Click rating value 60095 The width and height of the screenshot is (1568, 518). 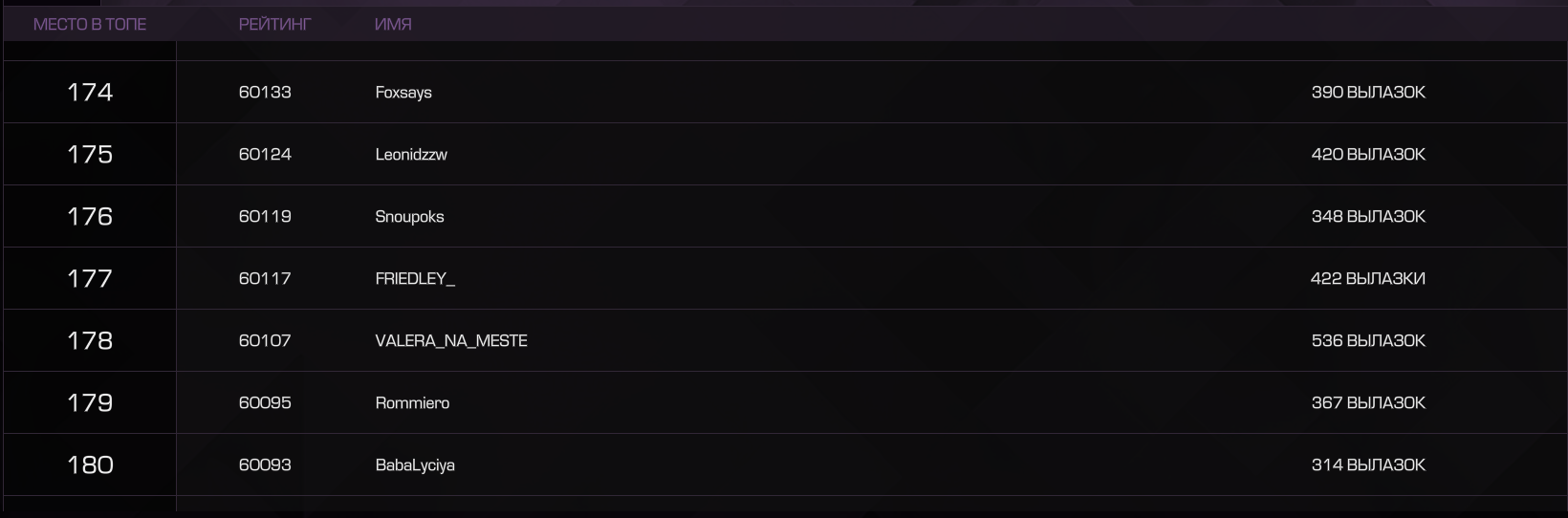point(265,402)
